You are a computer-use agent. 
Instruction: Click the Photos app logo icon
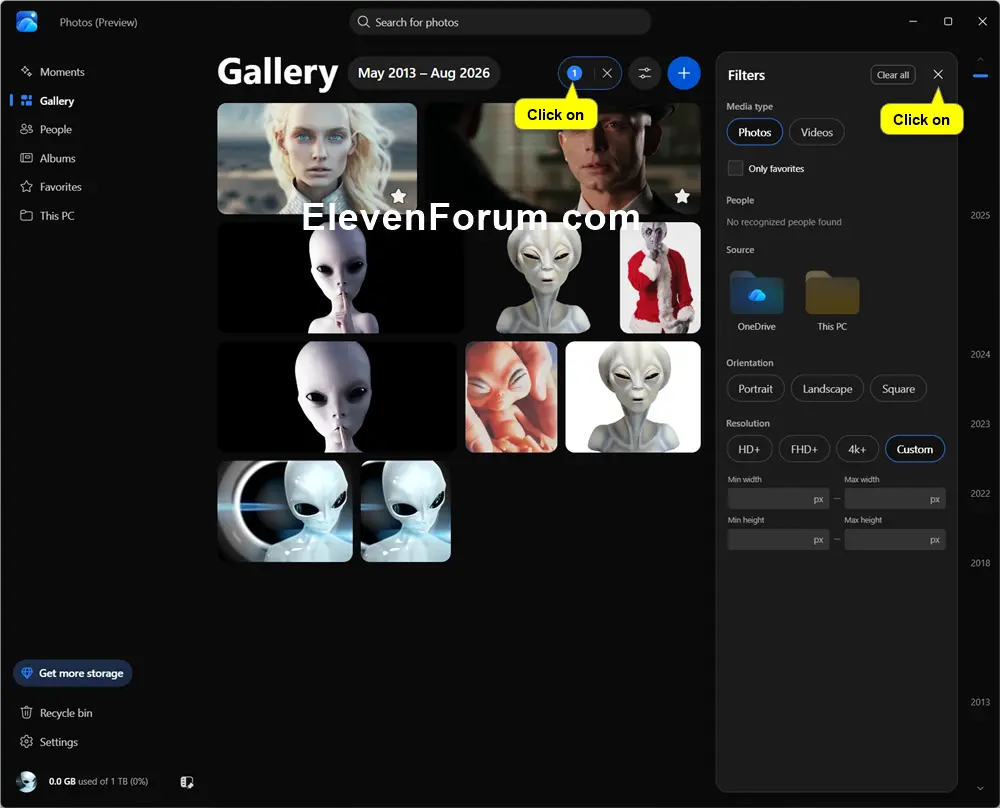pyautogui.click(x=27, y=22)
